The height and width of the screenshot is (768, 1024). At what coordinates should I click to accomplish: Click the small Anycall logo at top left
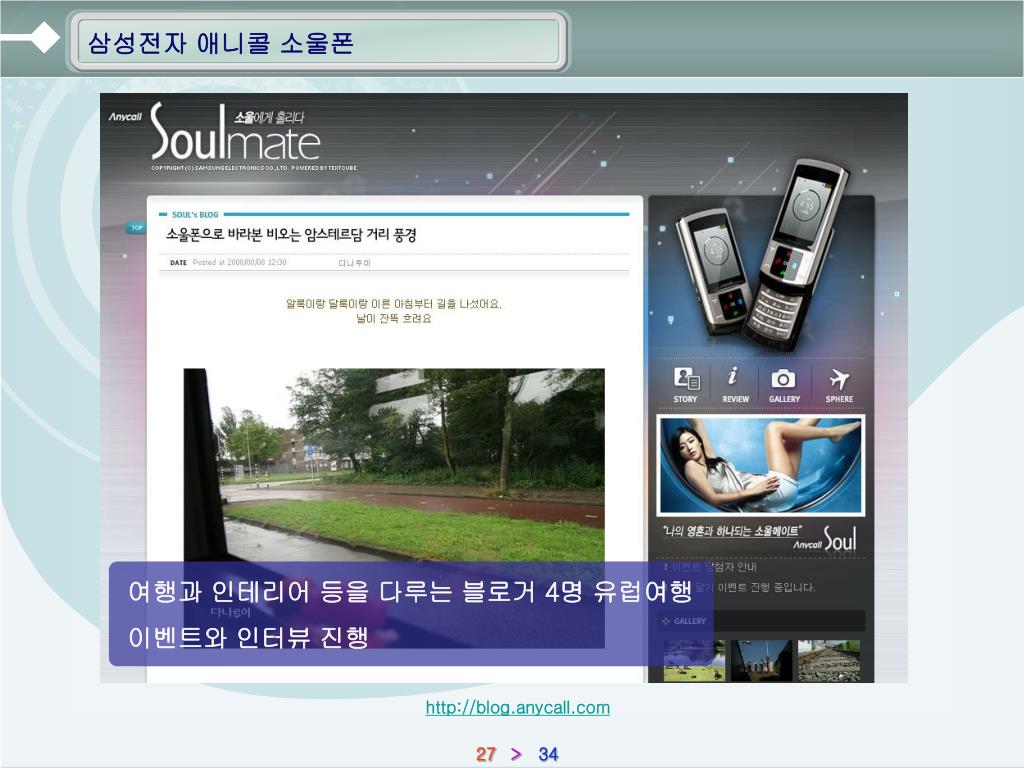pos(125,117)
